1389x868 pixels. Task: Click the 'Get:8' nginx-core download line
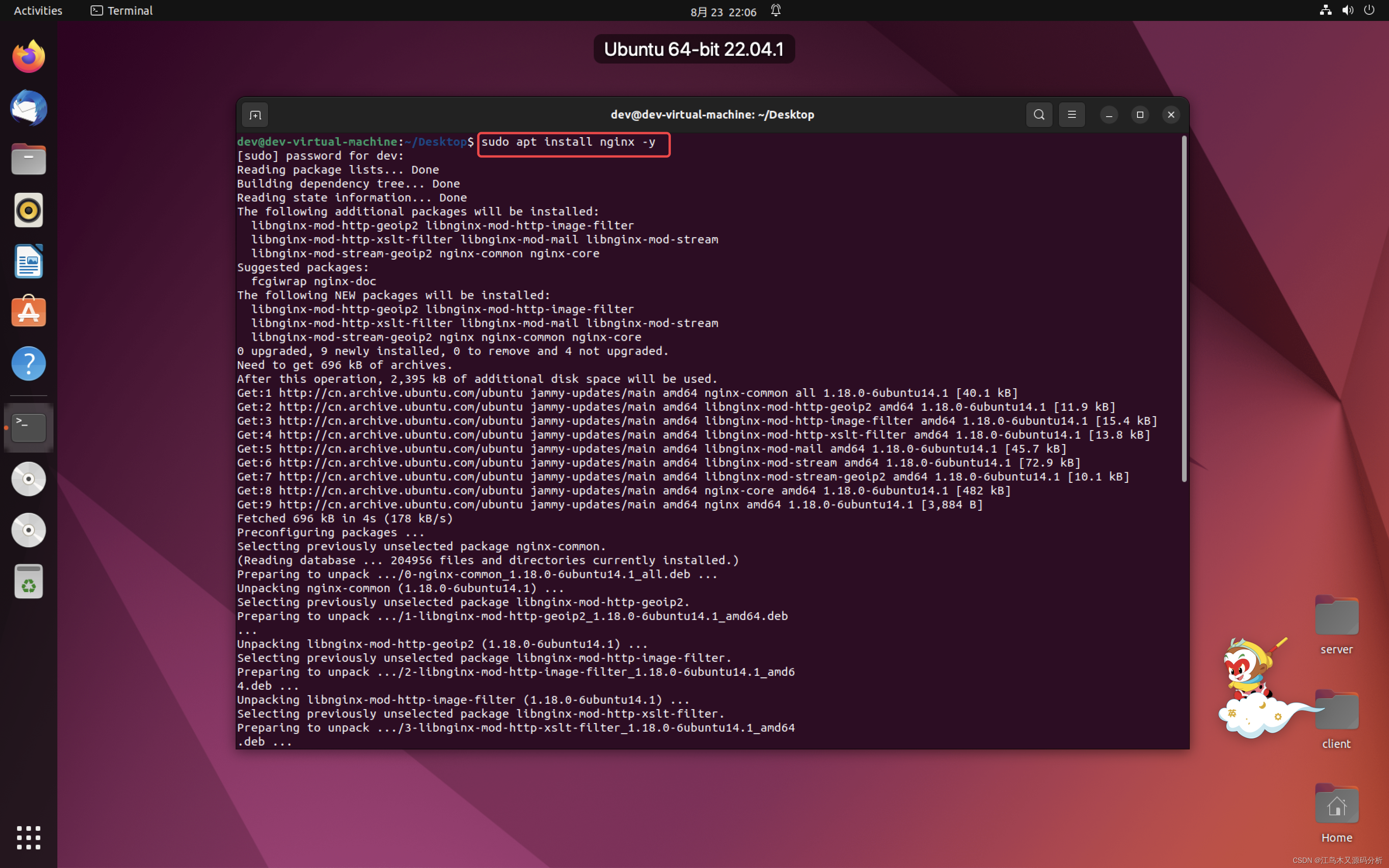tap(624, 491)
